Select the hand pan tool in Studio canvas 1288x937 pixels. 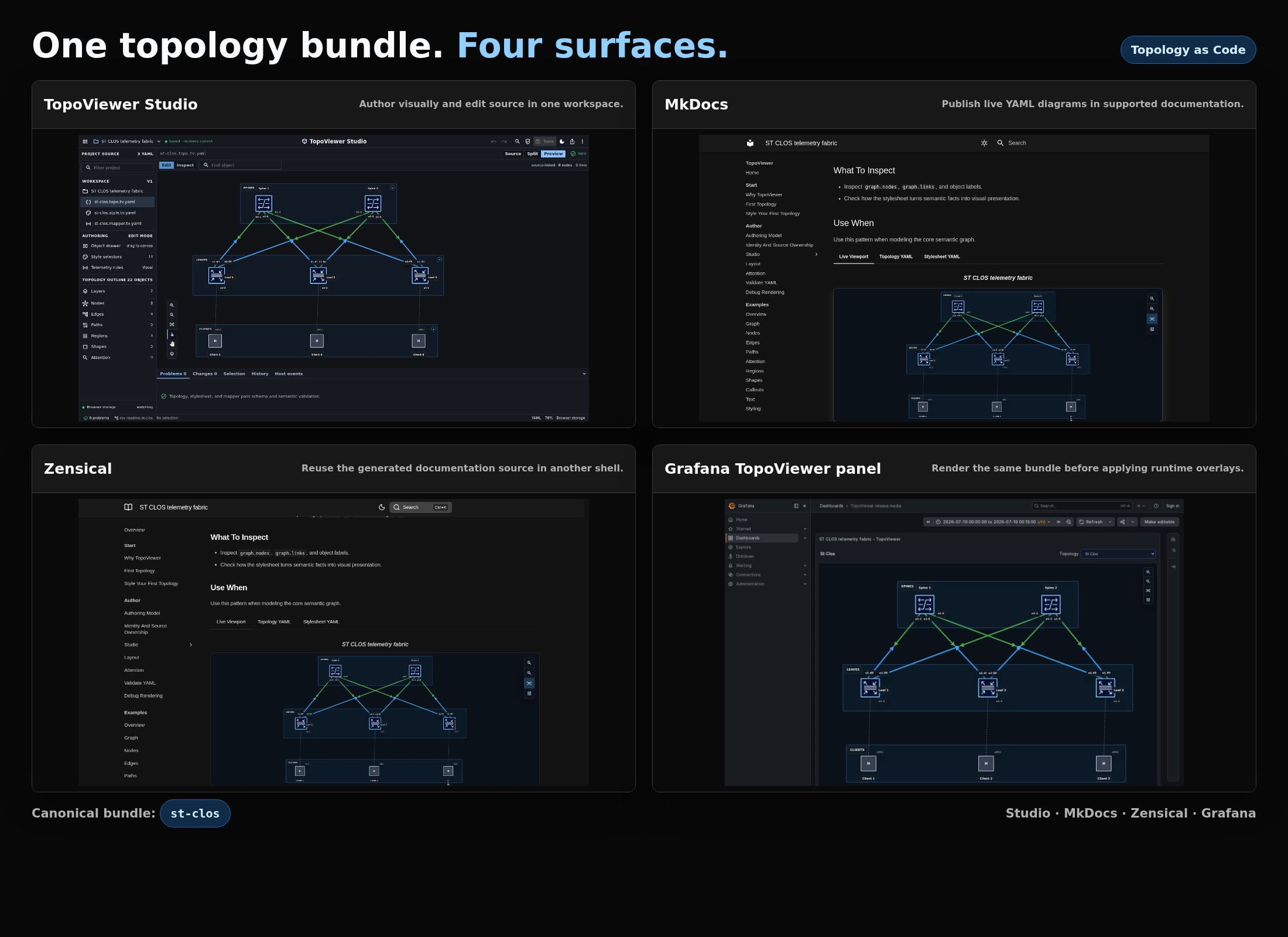(172, 344)
